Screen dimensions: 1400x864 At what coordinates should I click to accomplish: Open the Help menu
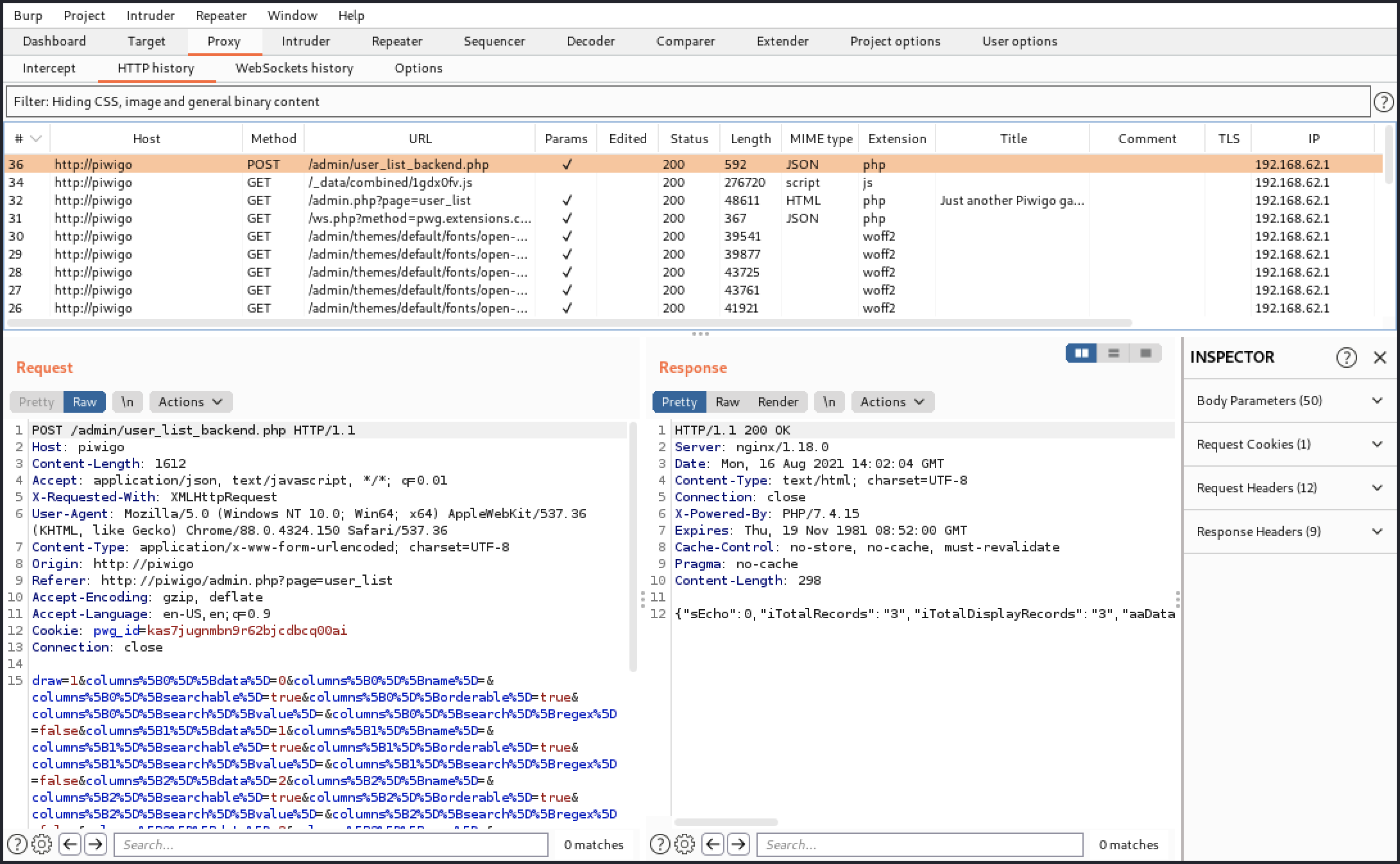351,15
